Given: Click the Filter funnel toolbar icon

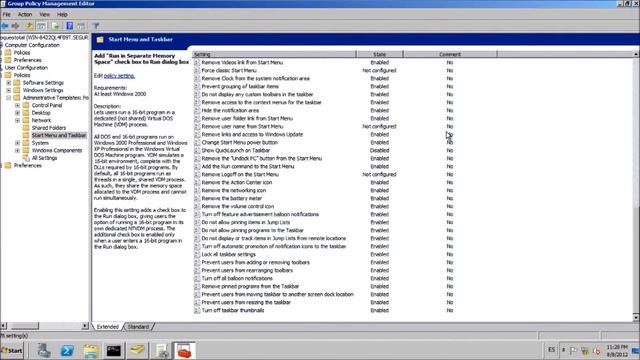Looking at the screenshot, I should pos(96,26).
